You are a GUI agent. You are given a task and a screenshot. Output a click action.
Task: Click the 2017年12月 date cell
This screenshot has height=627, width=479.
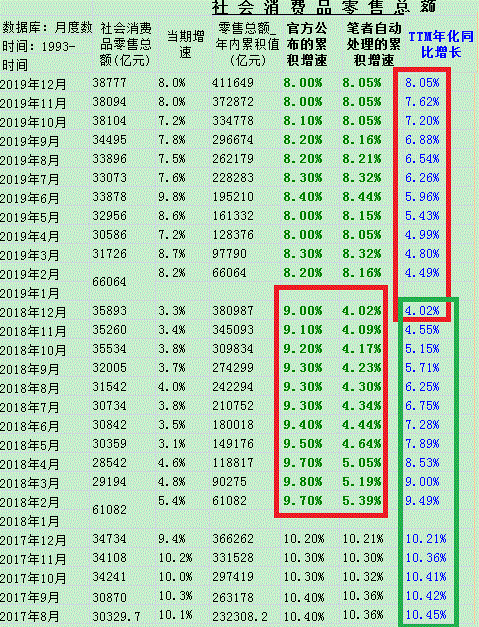[33, 540]
